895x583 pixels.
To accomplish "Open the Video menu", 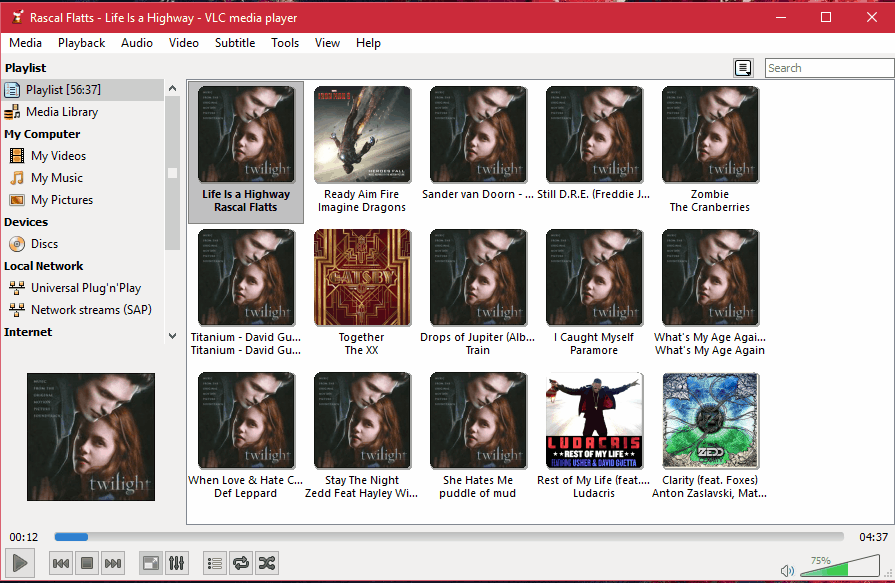I will coord(184,43).
